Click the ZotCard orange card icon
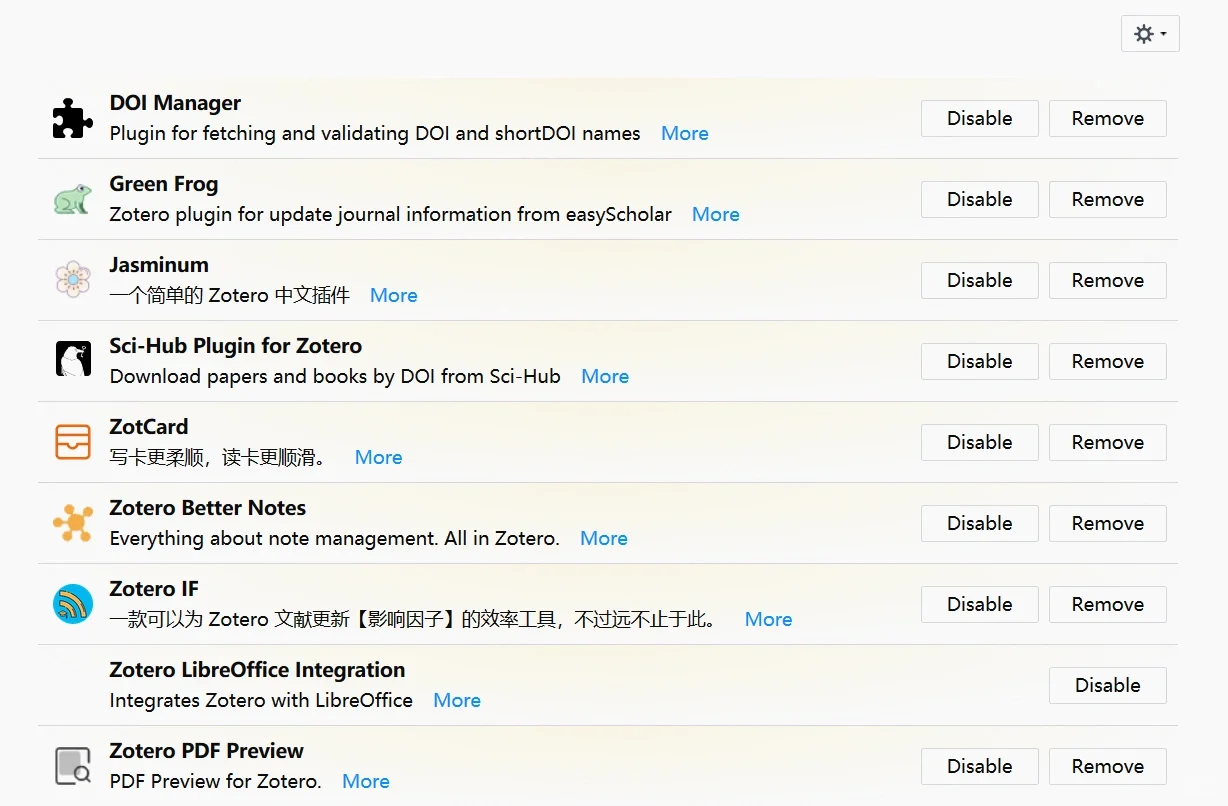The width and height of the screenshot is (1228, 806). [x=73, y=442]
